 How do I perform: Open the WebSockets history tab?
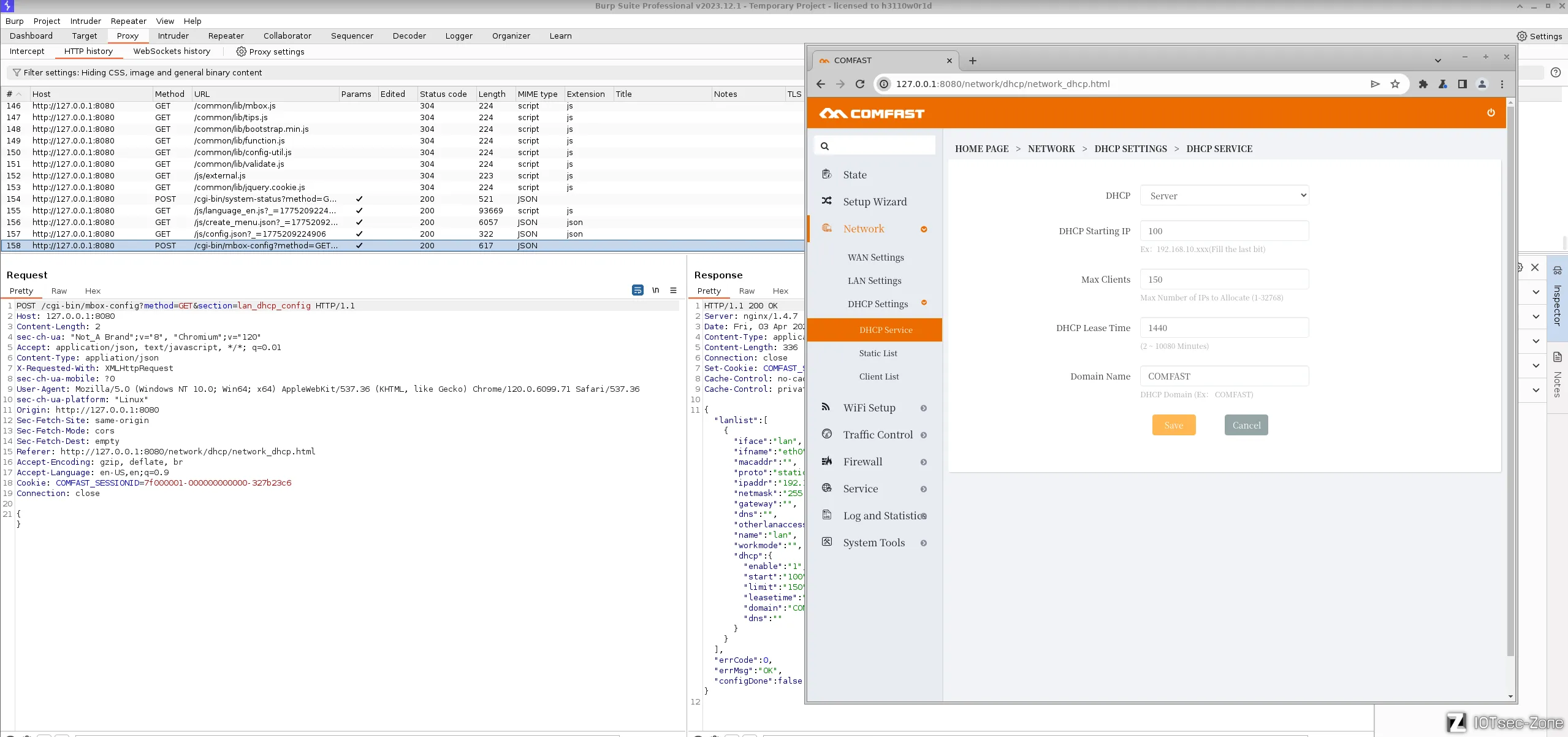pos(172,52)
